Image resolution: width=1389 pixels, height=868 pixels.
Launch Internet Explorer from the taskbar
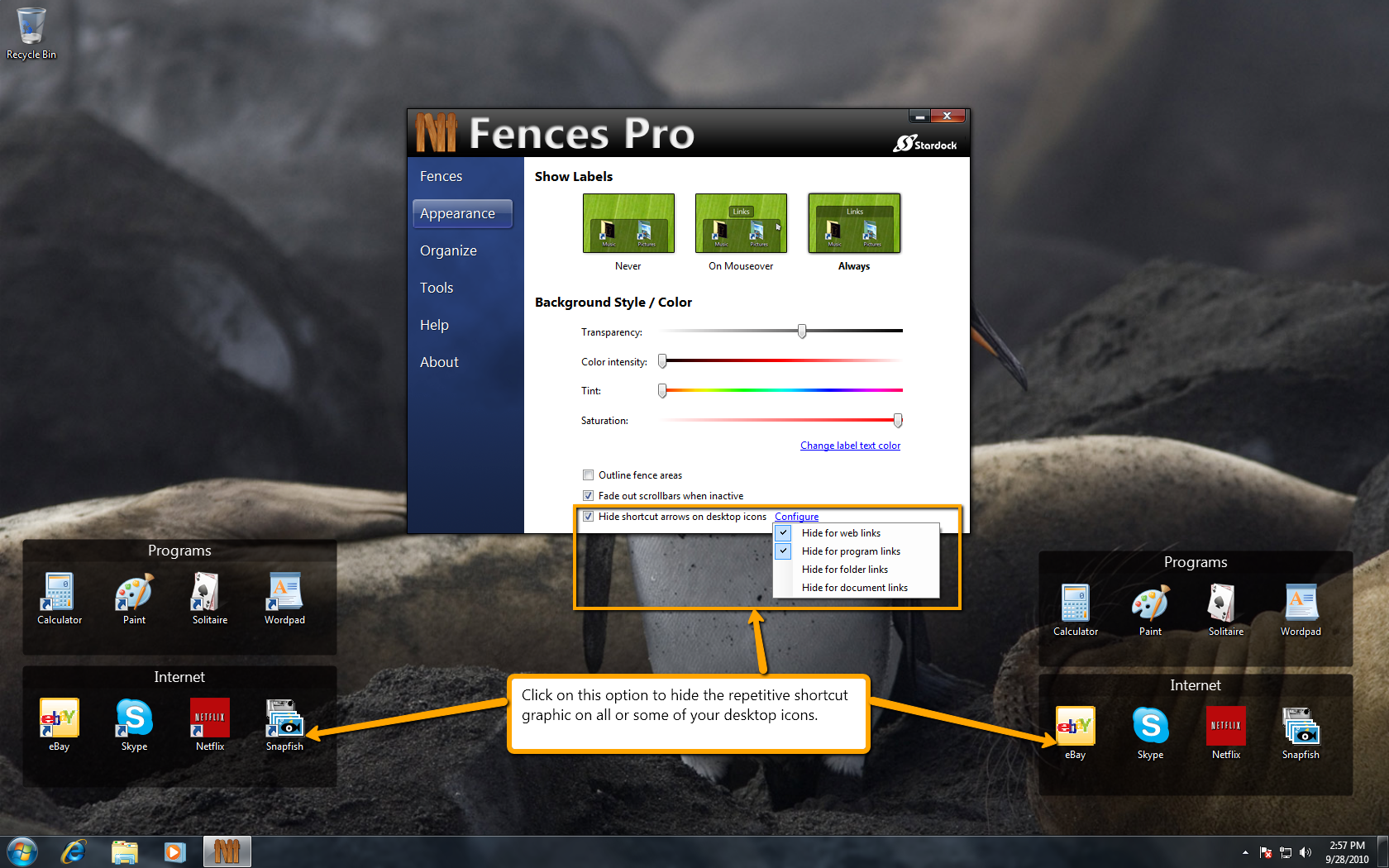click(x=74, y=851)
